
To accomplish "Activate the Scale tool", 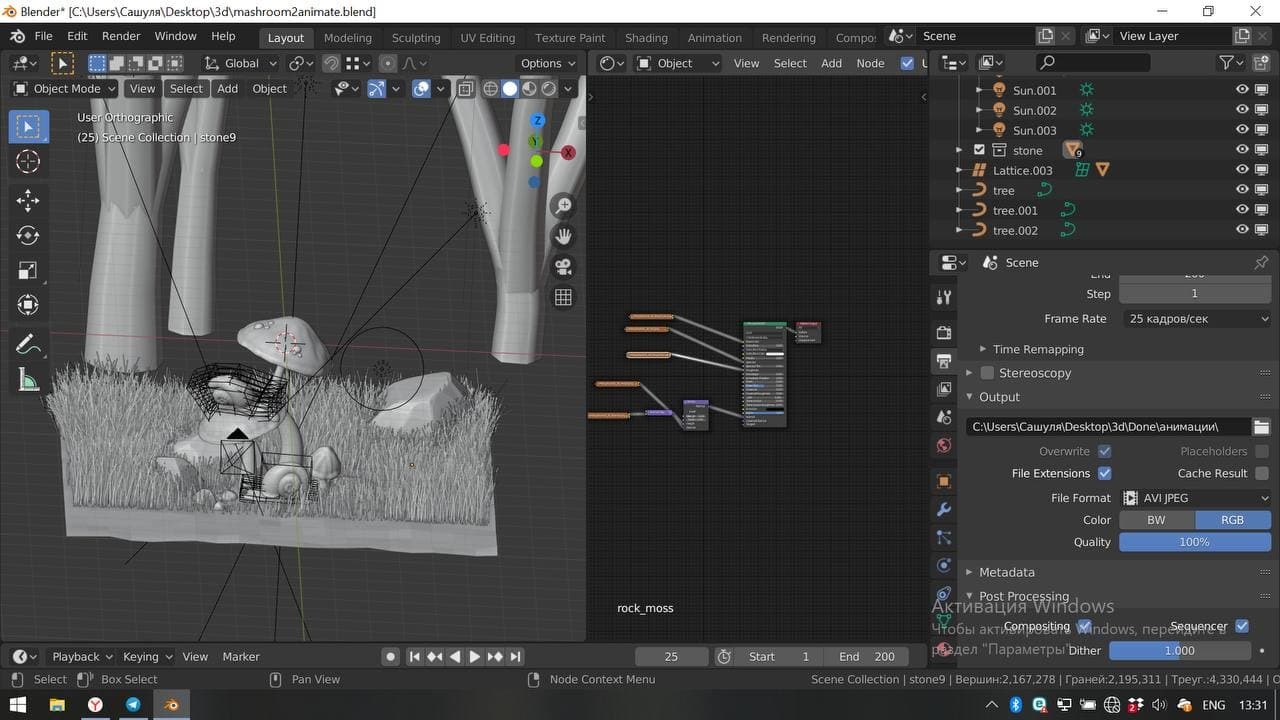I will tap(28, 271).
